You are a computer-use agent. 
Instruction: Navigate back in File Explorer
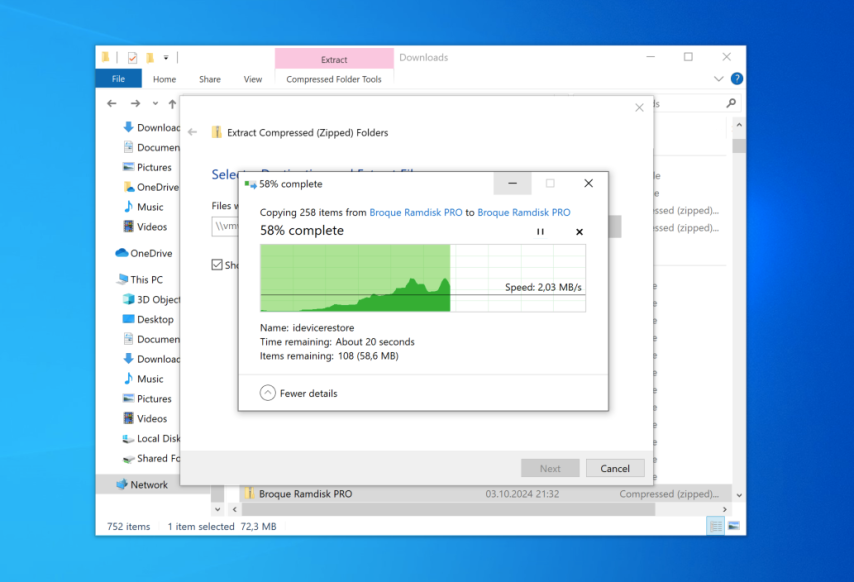point(112,103)
